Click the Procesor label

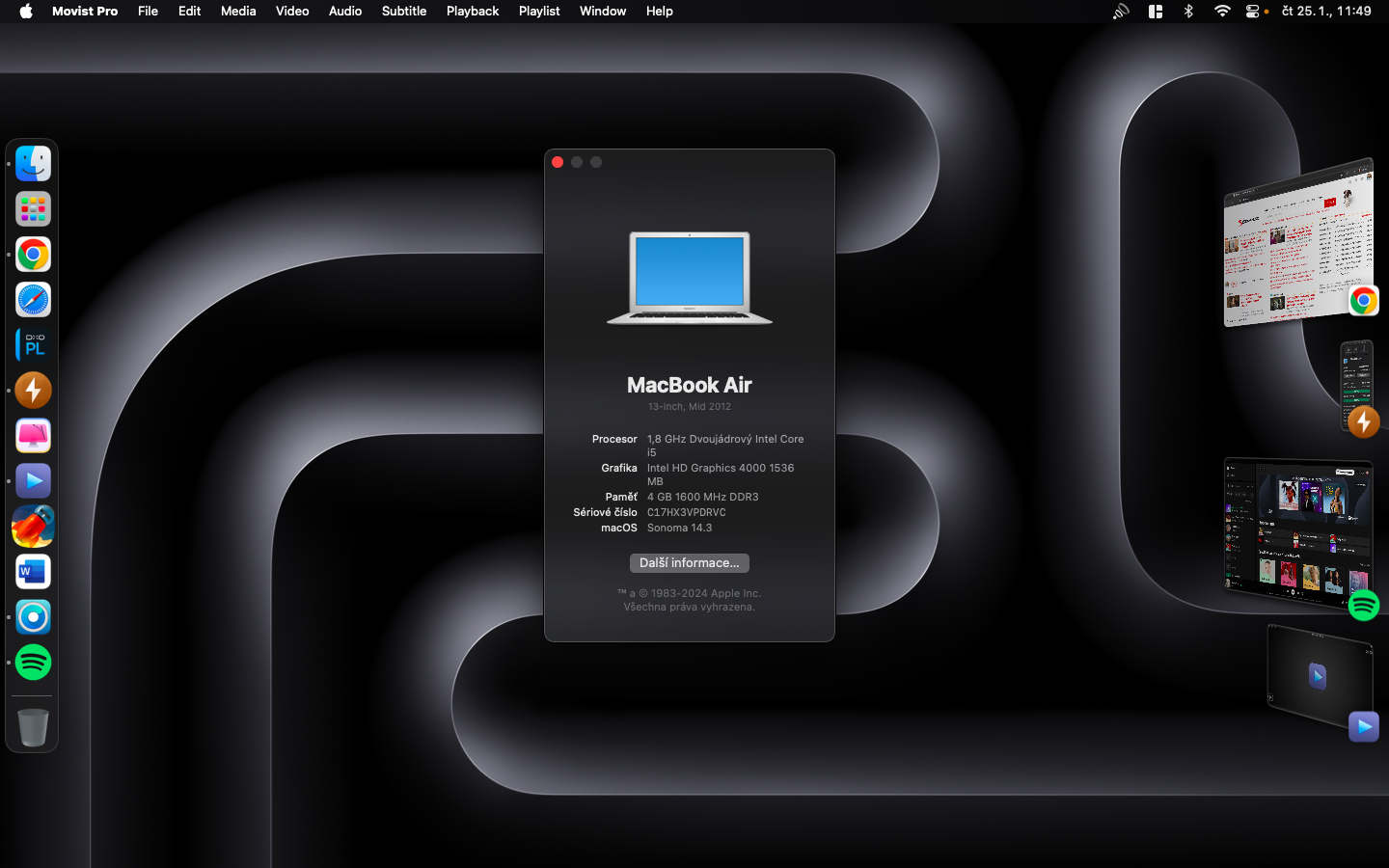click(614, 440)
